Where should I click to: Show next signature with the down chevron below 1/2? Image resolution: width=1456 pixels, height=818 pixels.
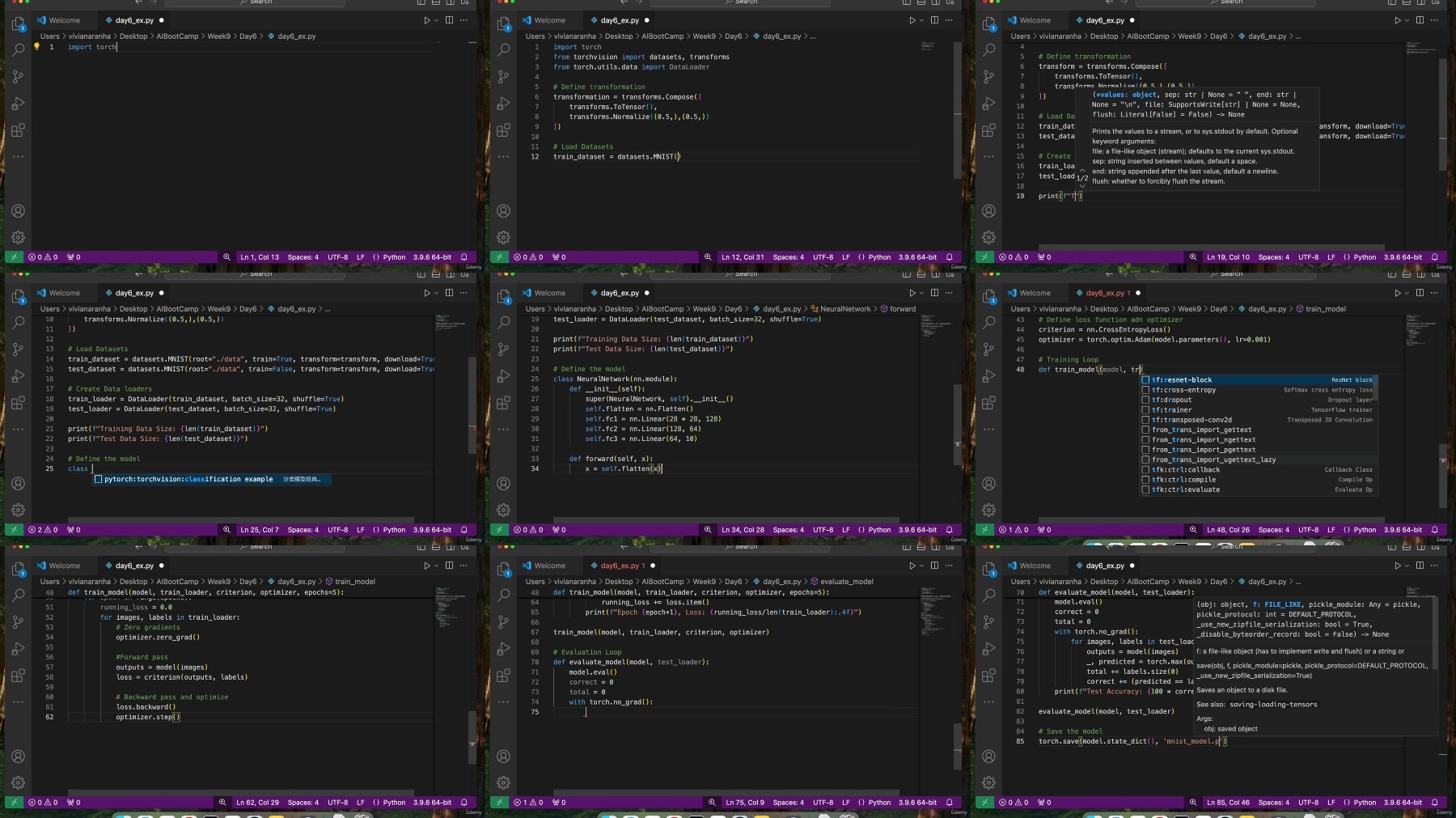(x=1082, y=185)
